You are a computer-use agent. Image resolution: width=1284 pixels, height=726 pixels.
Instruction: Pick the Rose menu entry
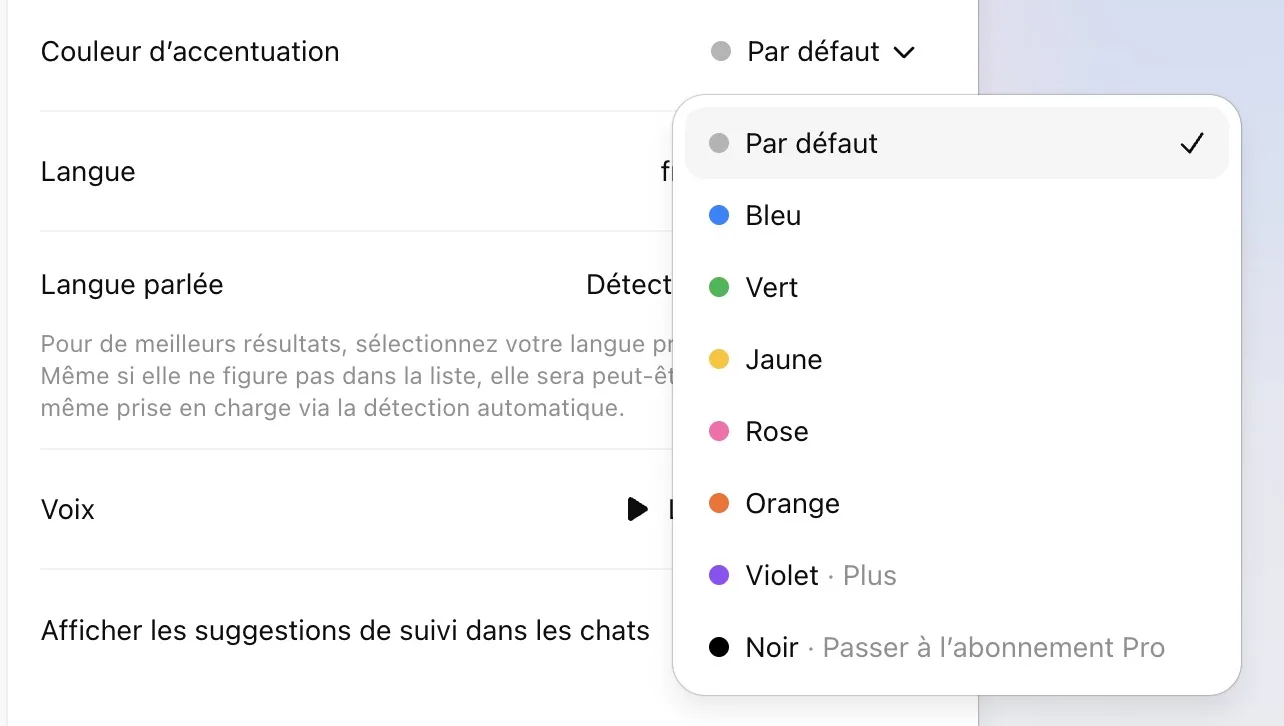tap(776, 431)
